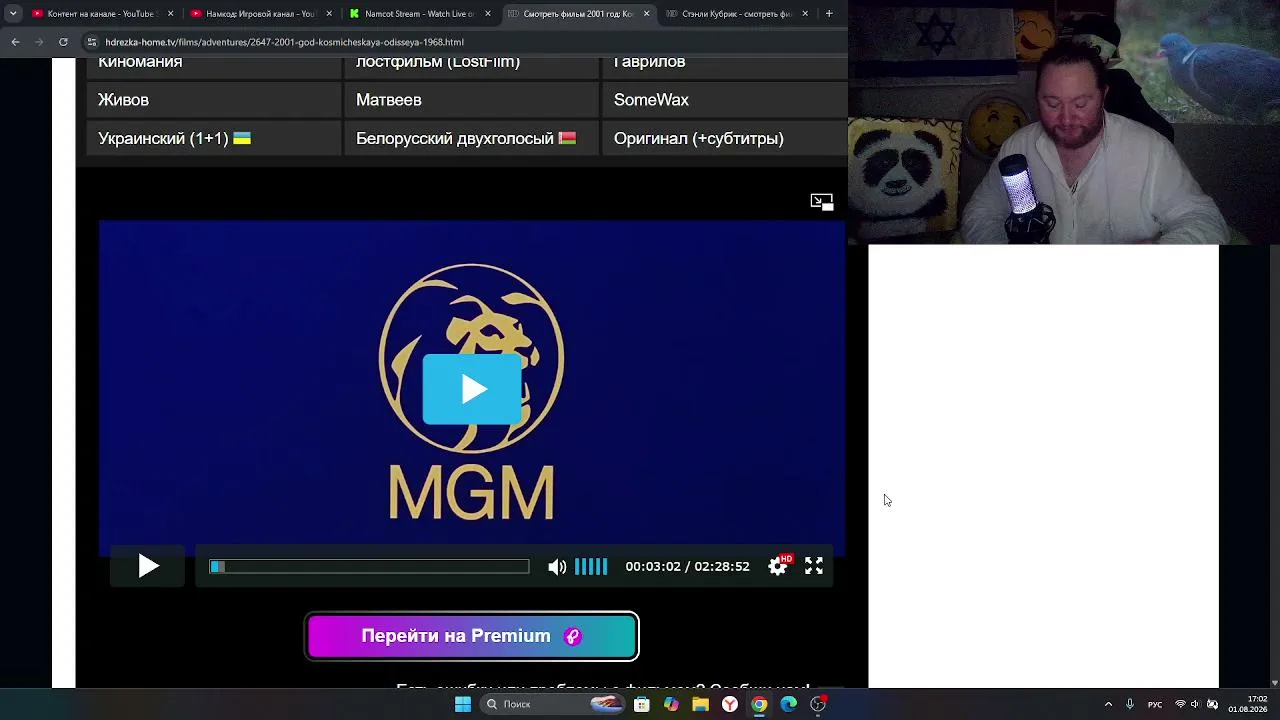Select the Живов translation
The height and width of the screenshot is (720, 1280).
pyautogui.click(x=213, y=100)
